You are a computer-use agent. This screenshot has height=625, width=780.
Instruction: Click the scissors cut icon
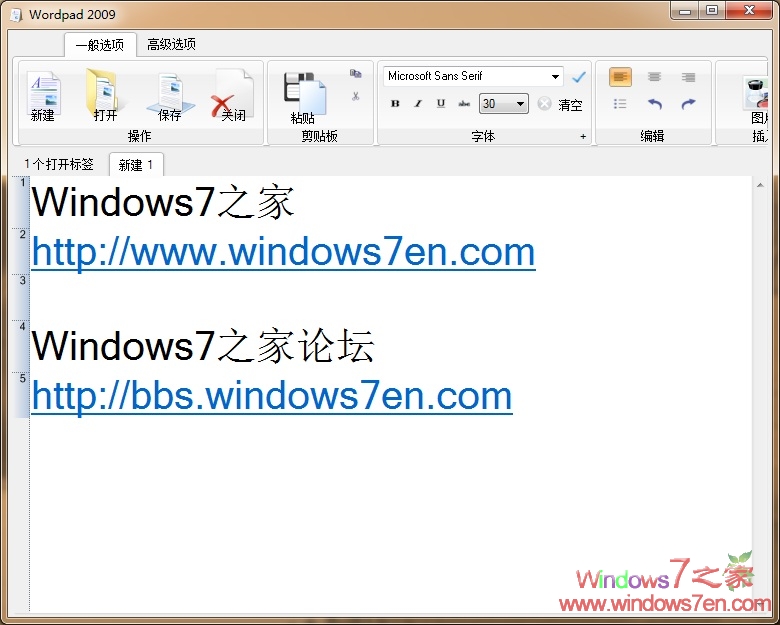pyautogui.click(x=355, y=96)
